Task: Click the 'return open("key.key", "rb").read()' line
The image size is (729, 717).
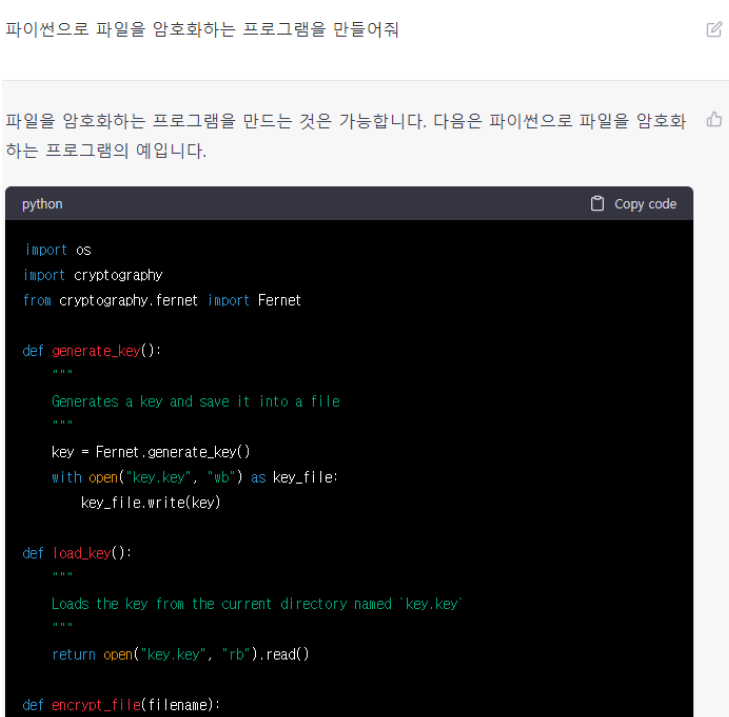Action: [180, 655]
